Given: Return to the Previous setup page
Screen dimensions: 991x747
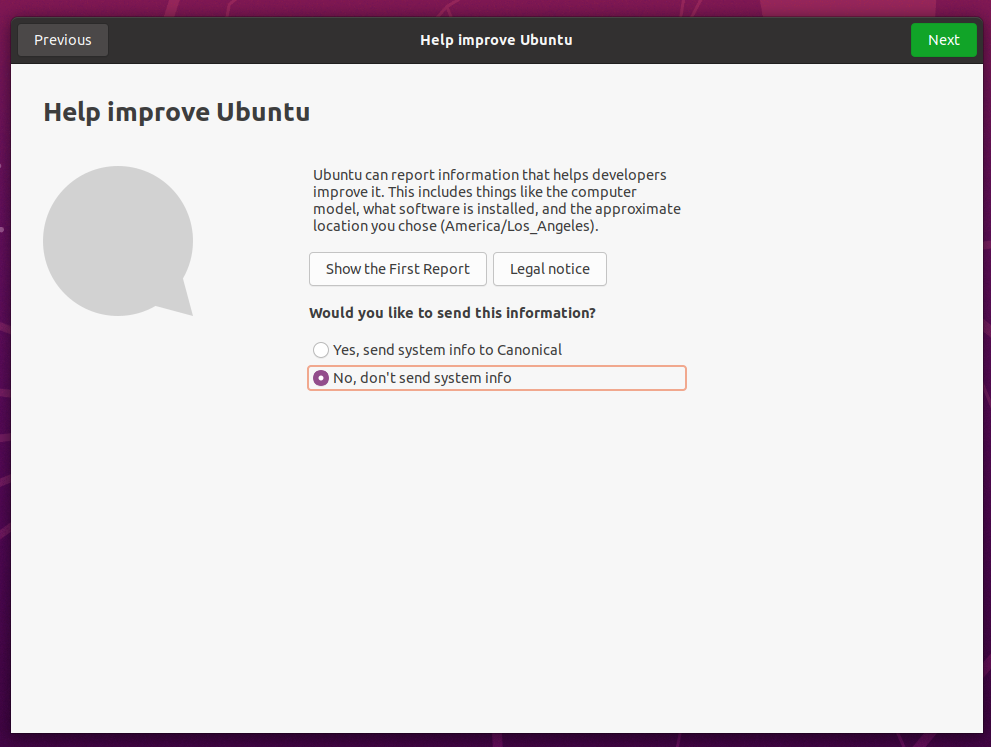Looking at the screenshot, I should point(63,40).
